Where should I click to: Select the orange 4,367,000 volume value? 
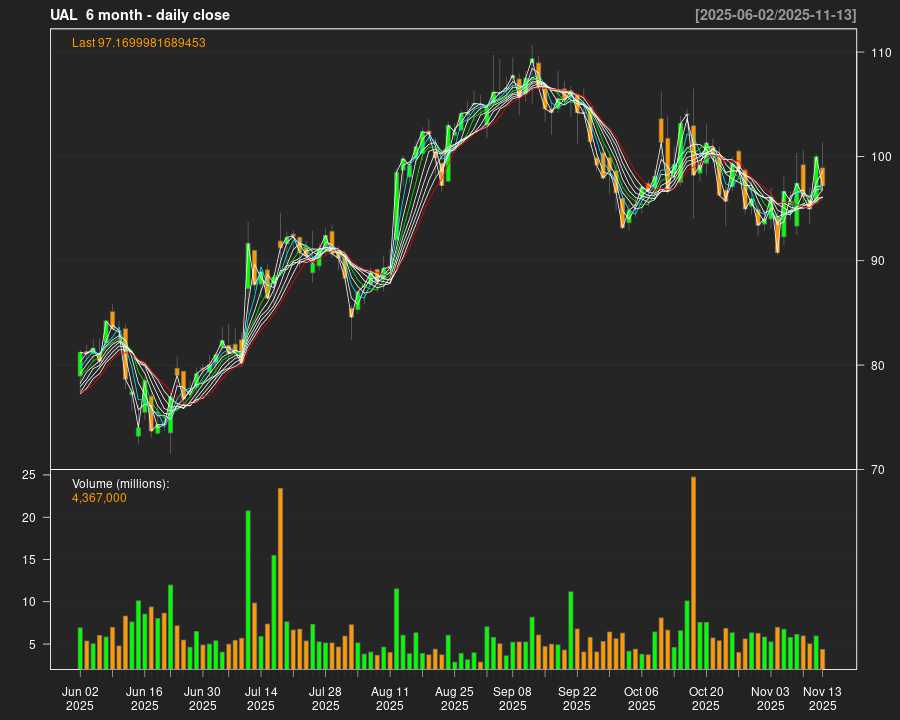[x=99, y=497]
